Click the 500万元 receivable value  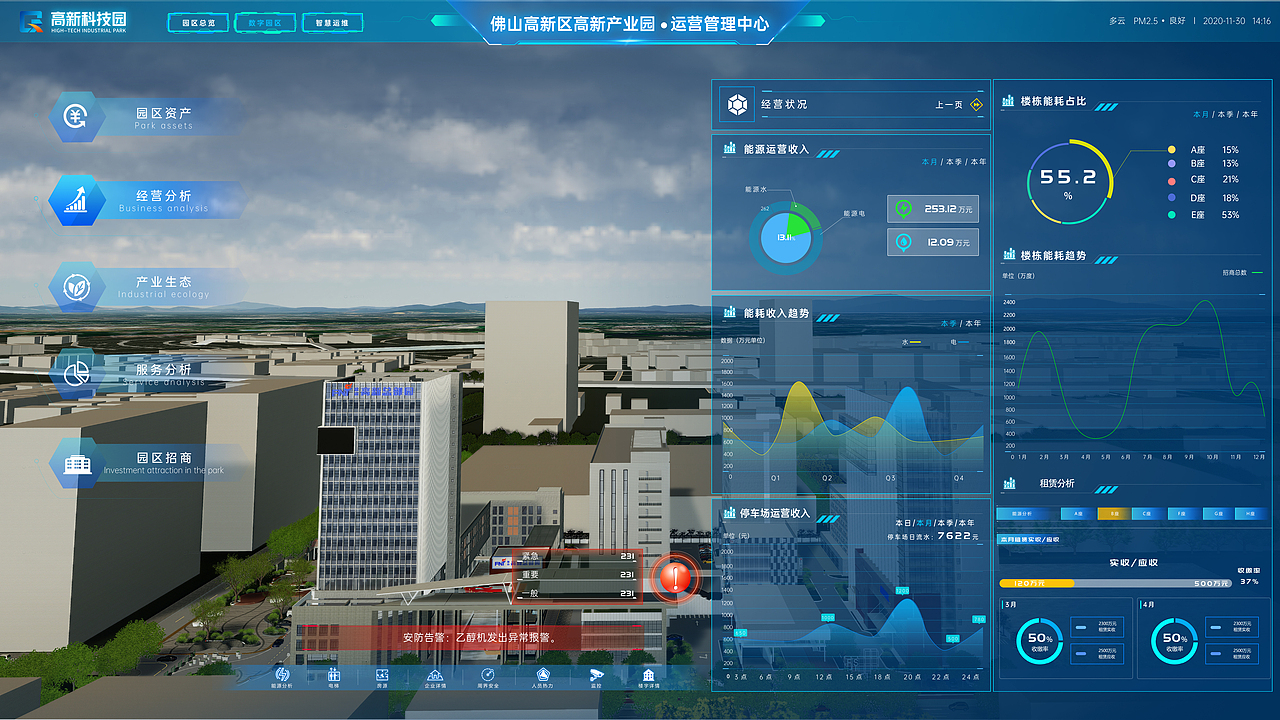(x=1212, y=583)
